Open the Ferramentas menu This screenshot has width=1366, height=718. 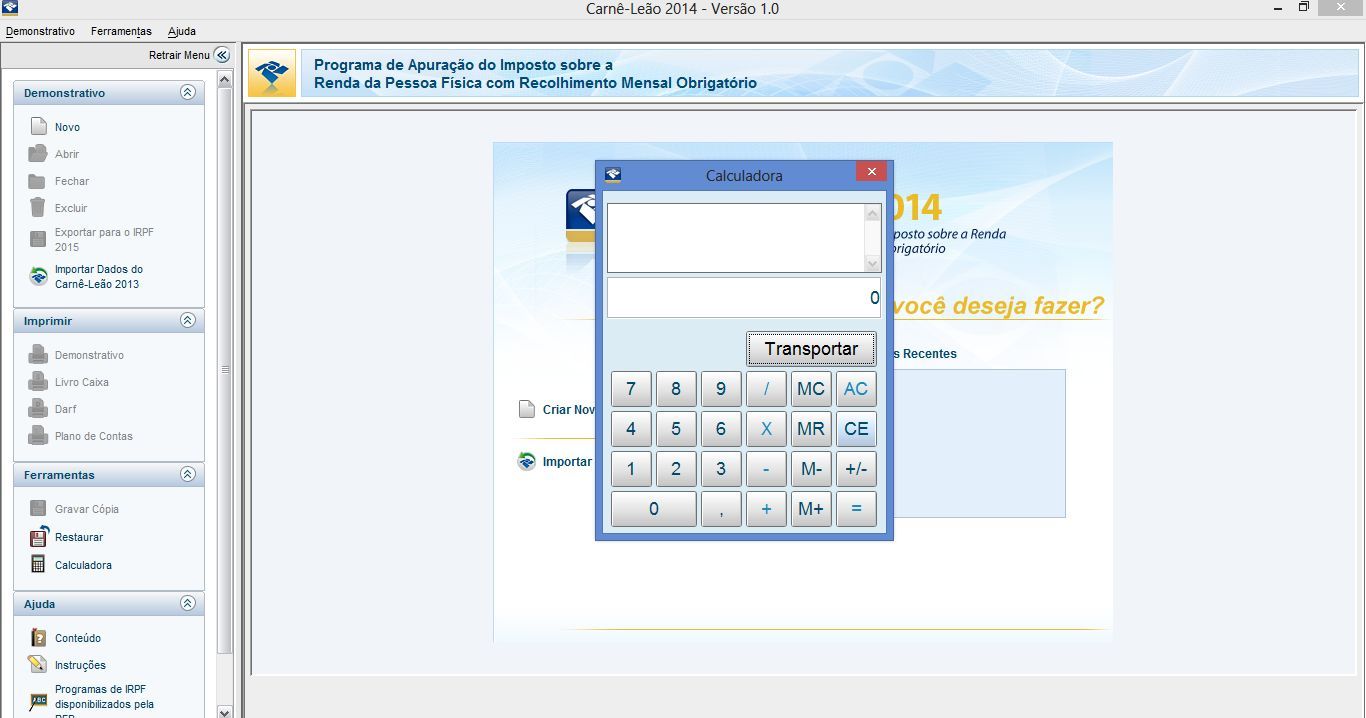click(121, 31)
